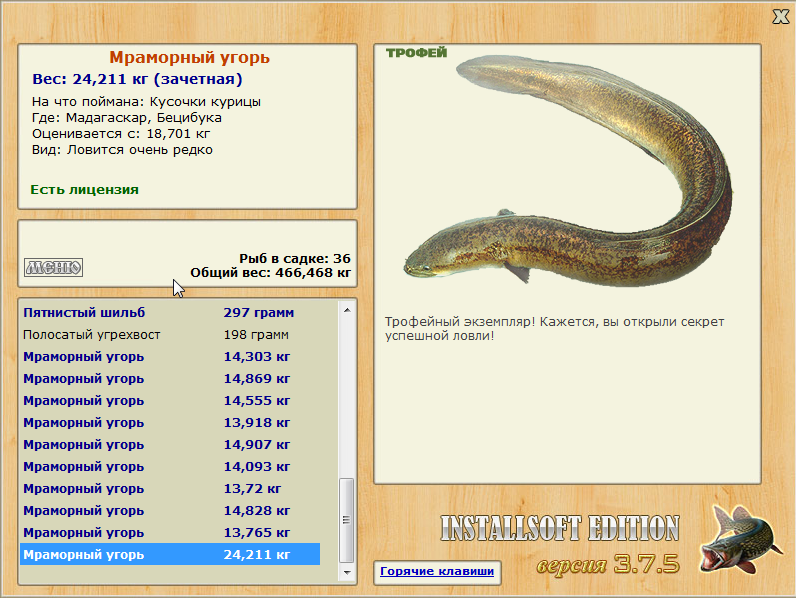Viewport: 796px width, 598px height.
Task: Click the На что поймана: Кусочки курицы line
Action: pyautogui.click(x=146, y=102)
